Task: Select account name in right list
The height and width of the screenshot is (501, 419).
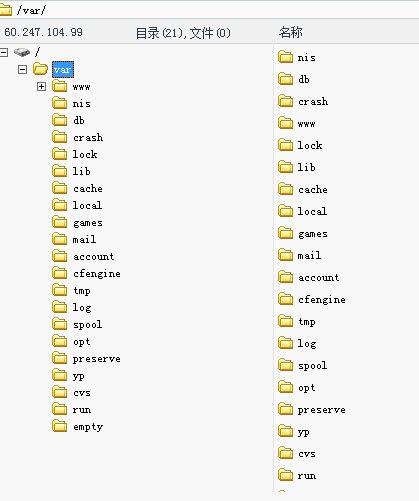Action: tap(319, 278)
